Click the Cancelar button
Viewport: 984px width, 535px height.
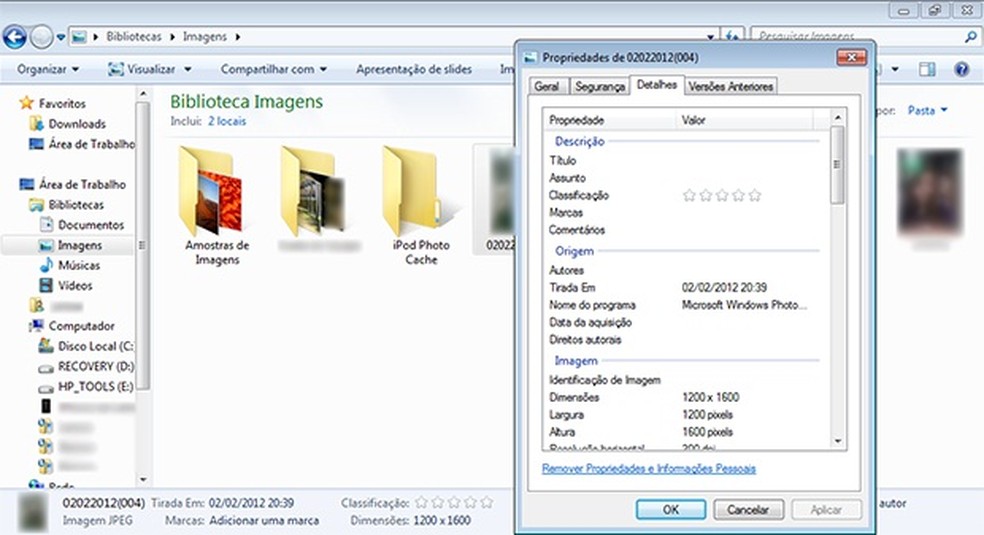click(748, 509)
